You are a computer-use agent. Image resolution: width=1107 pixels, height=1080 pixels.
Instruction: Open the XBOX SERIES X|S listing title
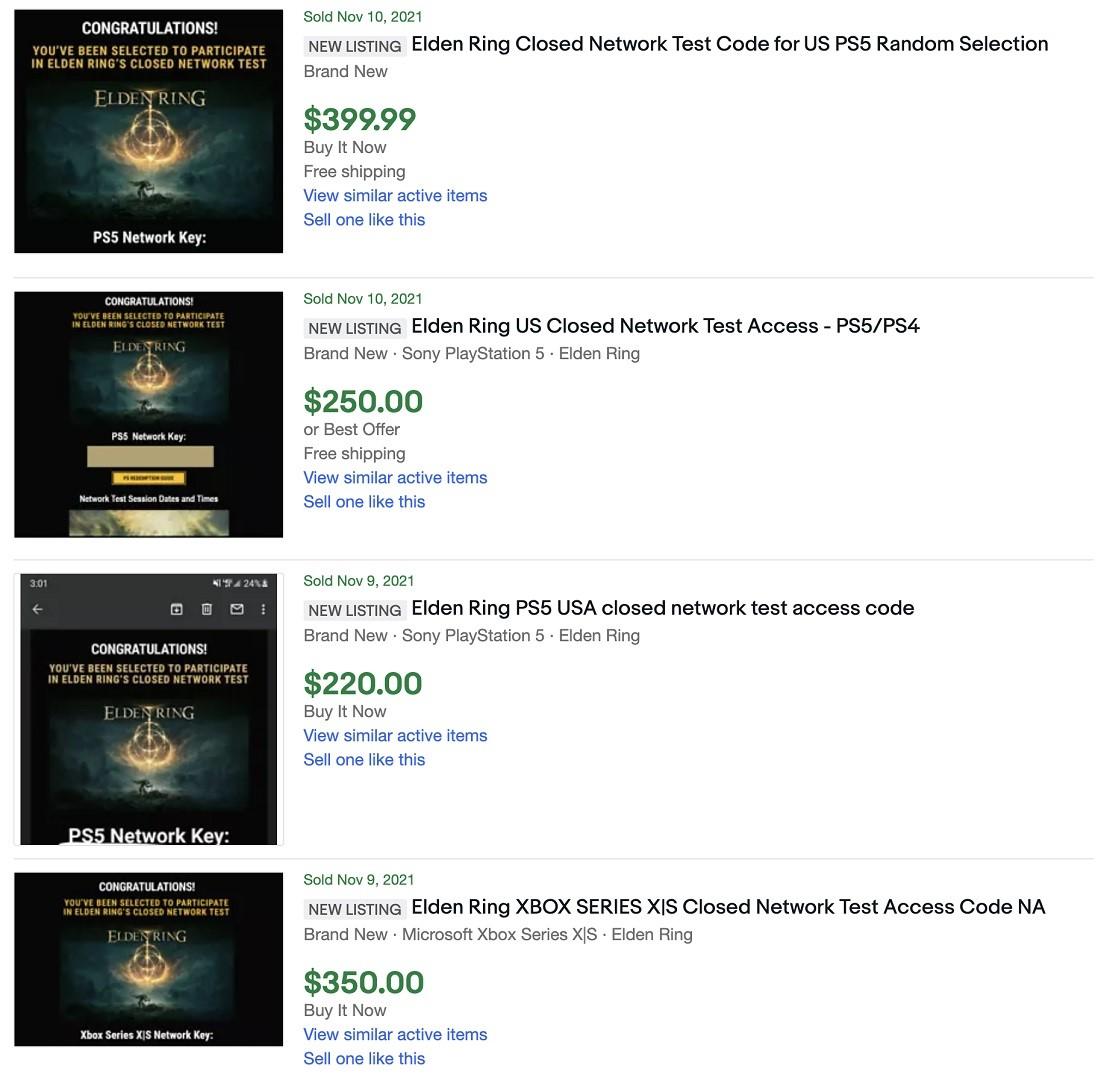click(x=728, y=907)
